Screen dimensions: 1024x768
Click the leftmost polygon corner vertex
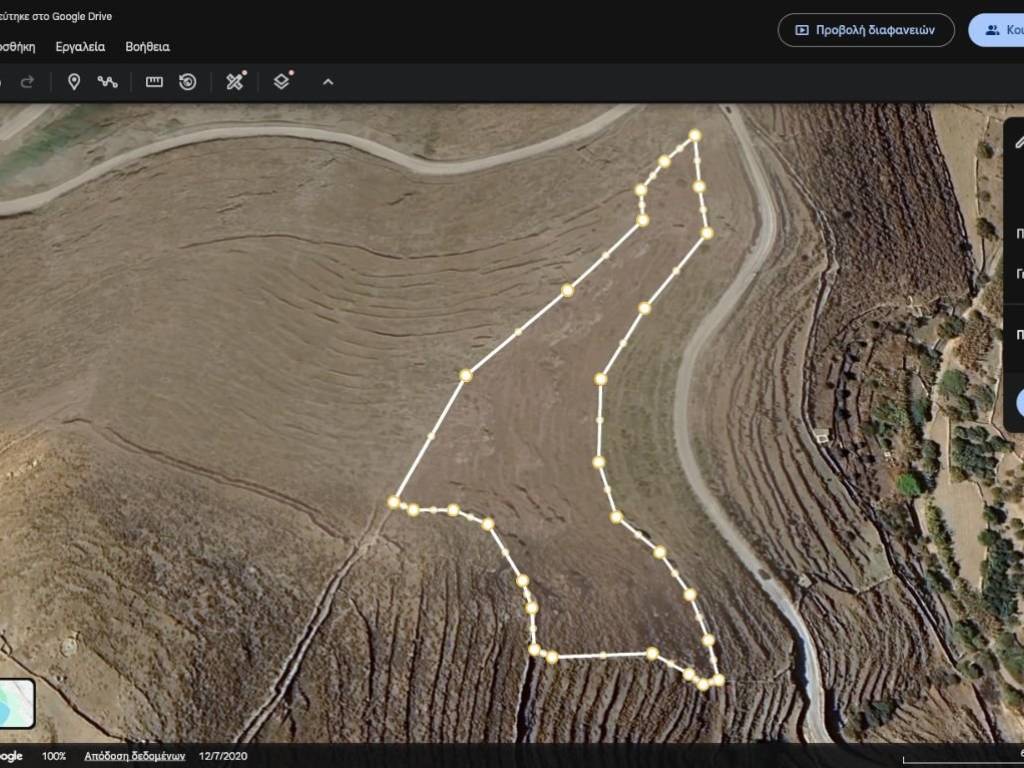(393, 502)
